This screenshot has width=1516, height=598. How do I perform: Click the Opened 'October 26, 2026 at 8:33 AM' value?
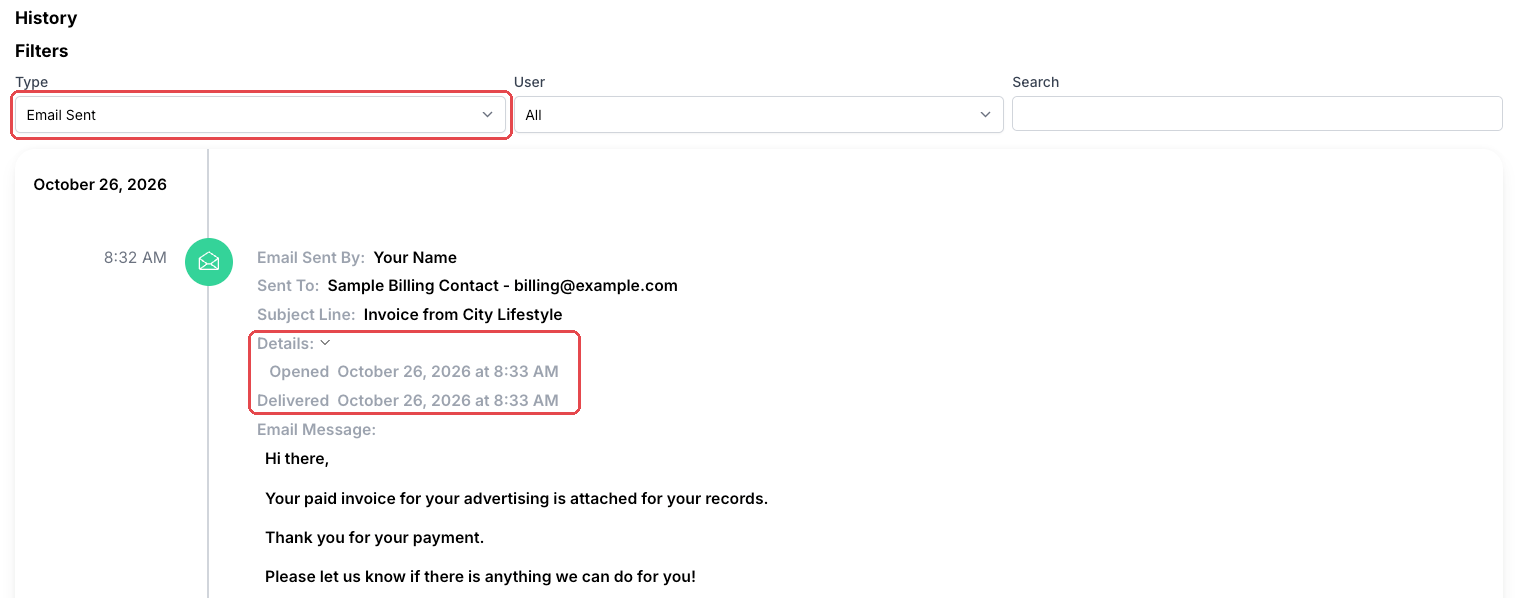(448, 372)
